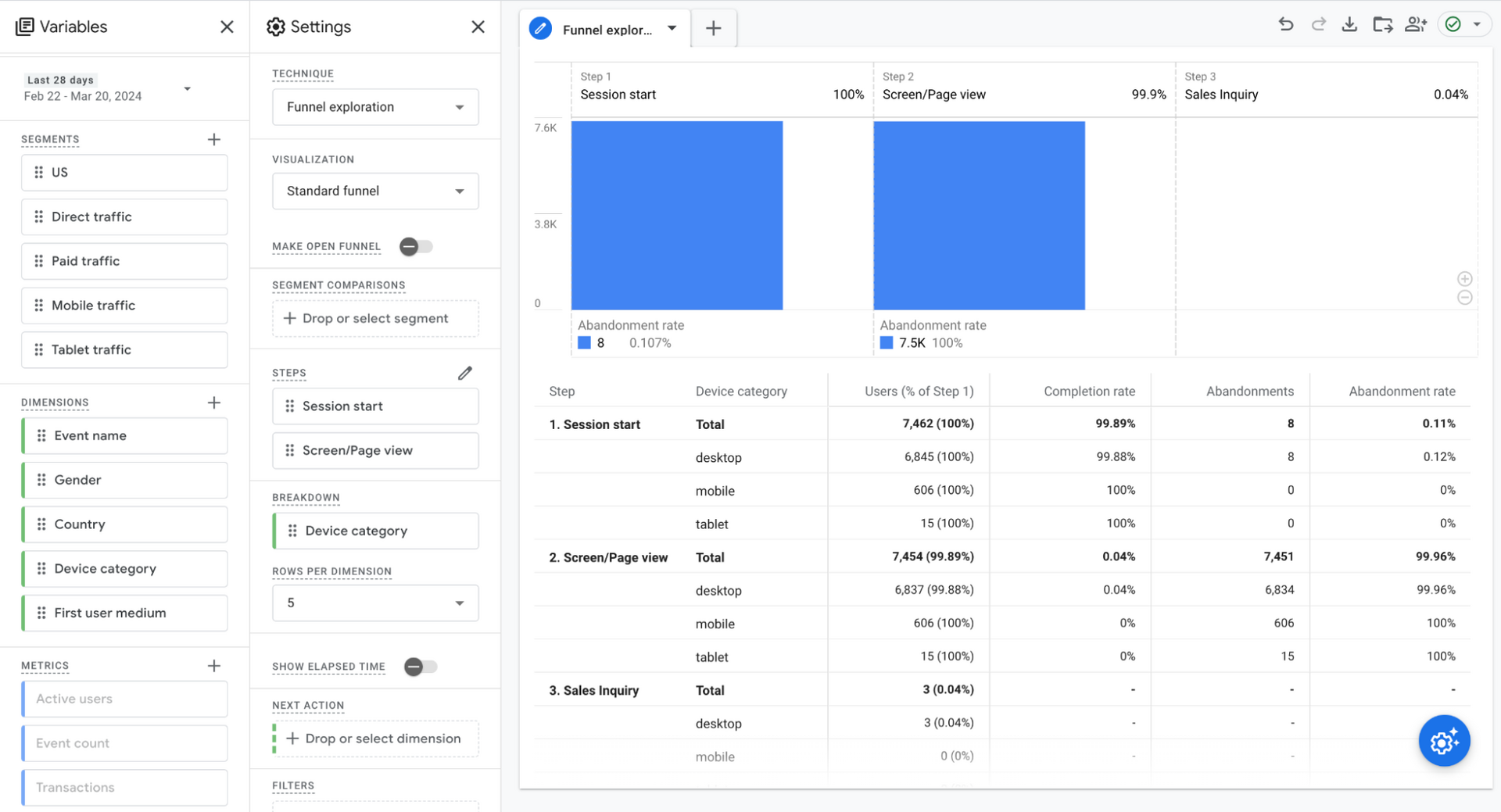Add a new exploration tab

click(x=713, y=29)
